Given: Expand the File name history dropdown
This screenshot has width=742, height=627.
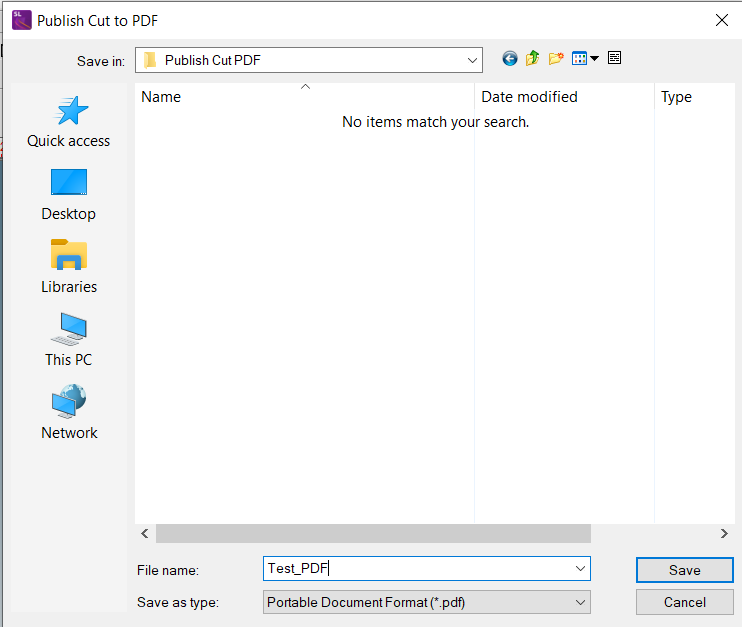Looking at the screenshot, I should pos(580,569).
